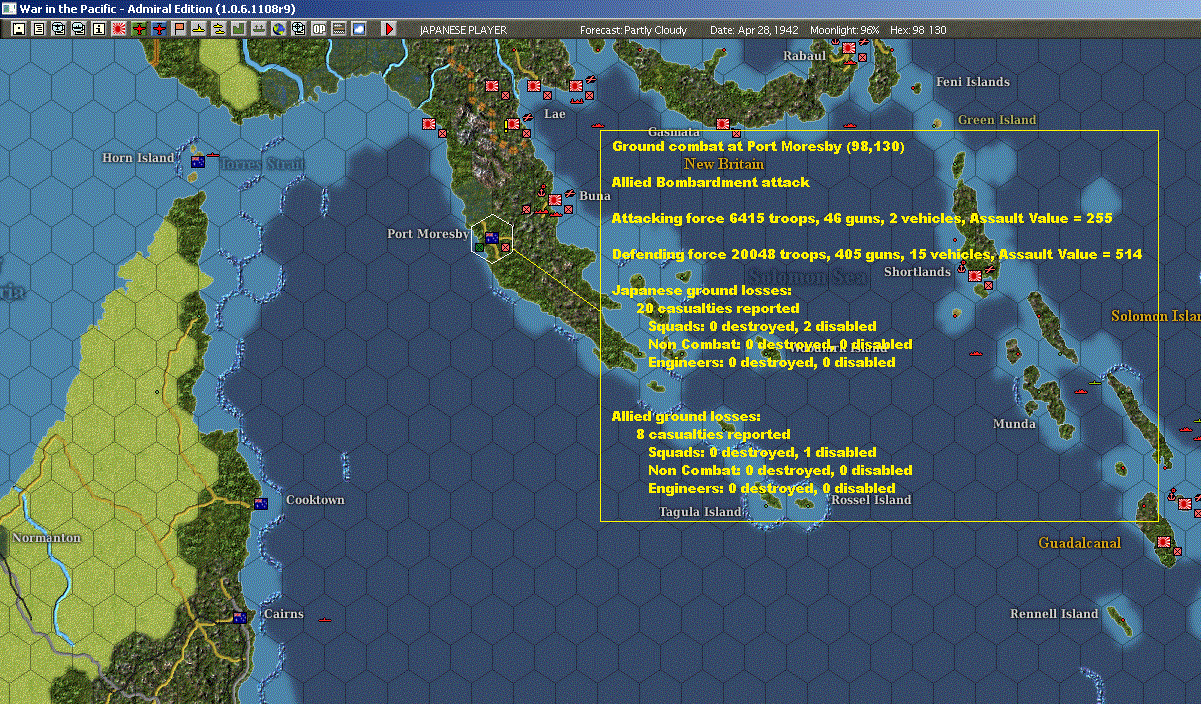1201x704 pixels.
Task: Select the Australian flag at Horn Island
Action: click(x=197, y=161)
